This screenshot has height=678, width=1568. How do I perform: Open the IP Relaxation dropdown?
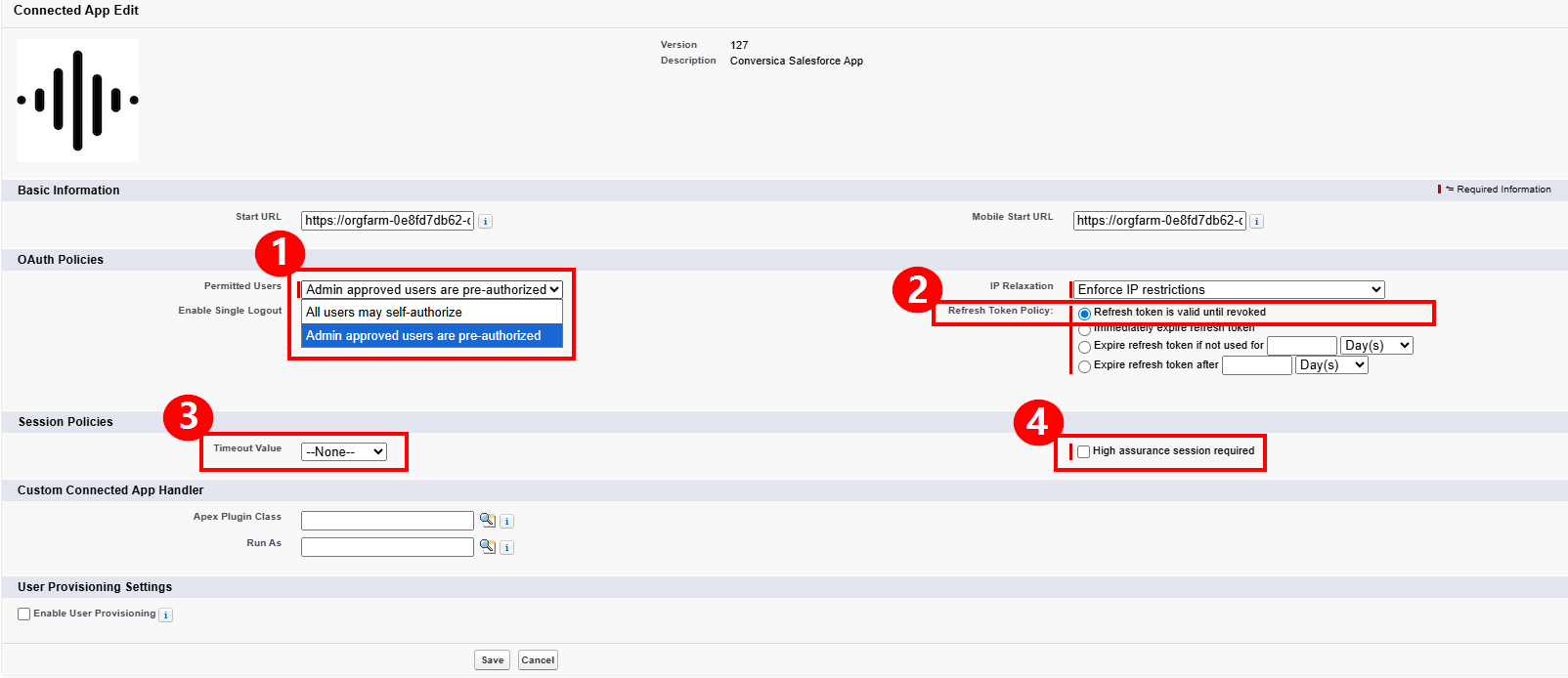(1228, 290)
